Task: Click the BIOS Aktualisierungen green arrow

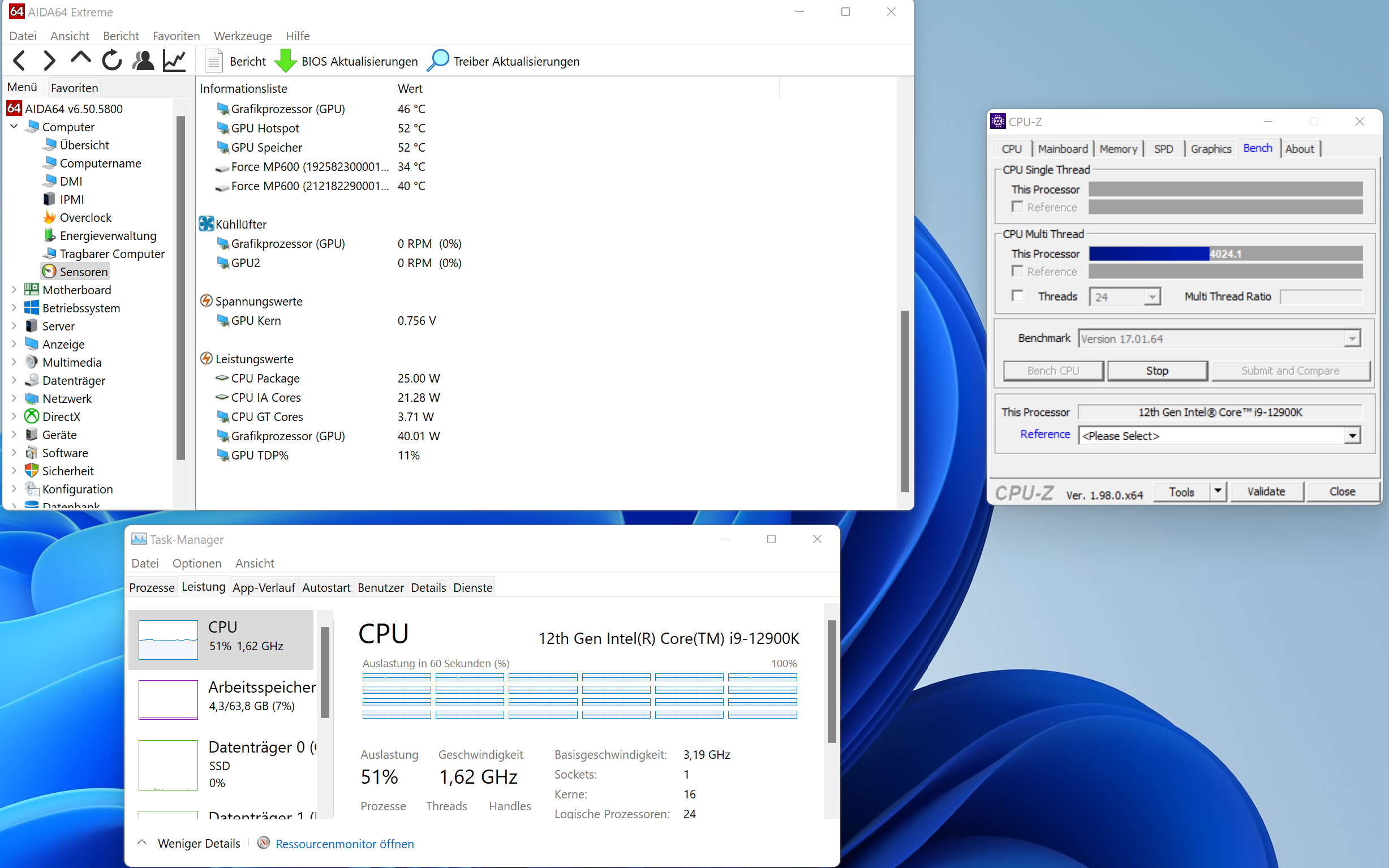Action: click(285, 61)
